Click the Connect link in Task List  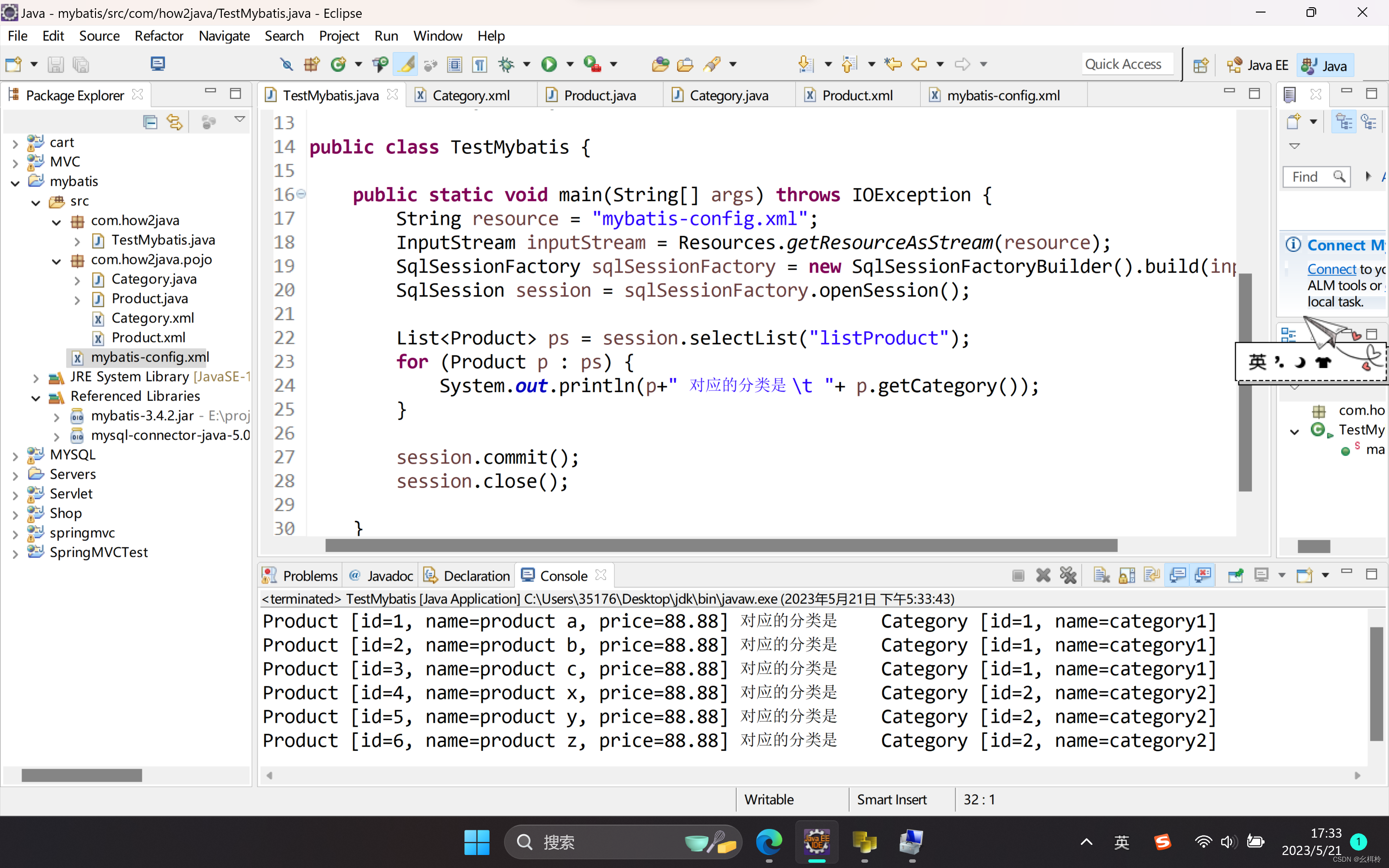tap(1331, 269)
